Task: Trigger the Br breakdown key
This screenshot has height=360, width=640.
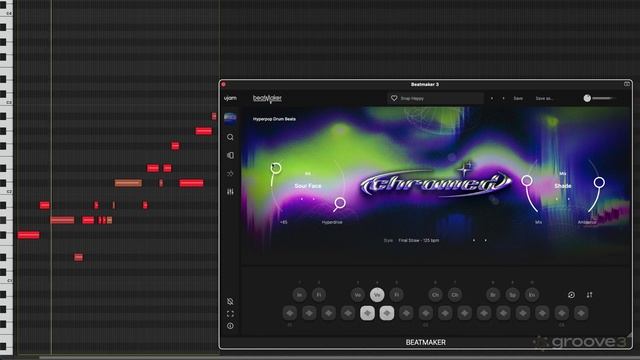Action: [493, 295]
